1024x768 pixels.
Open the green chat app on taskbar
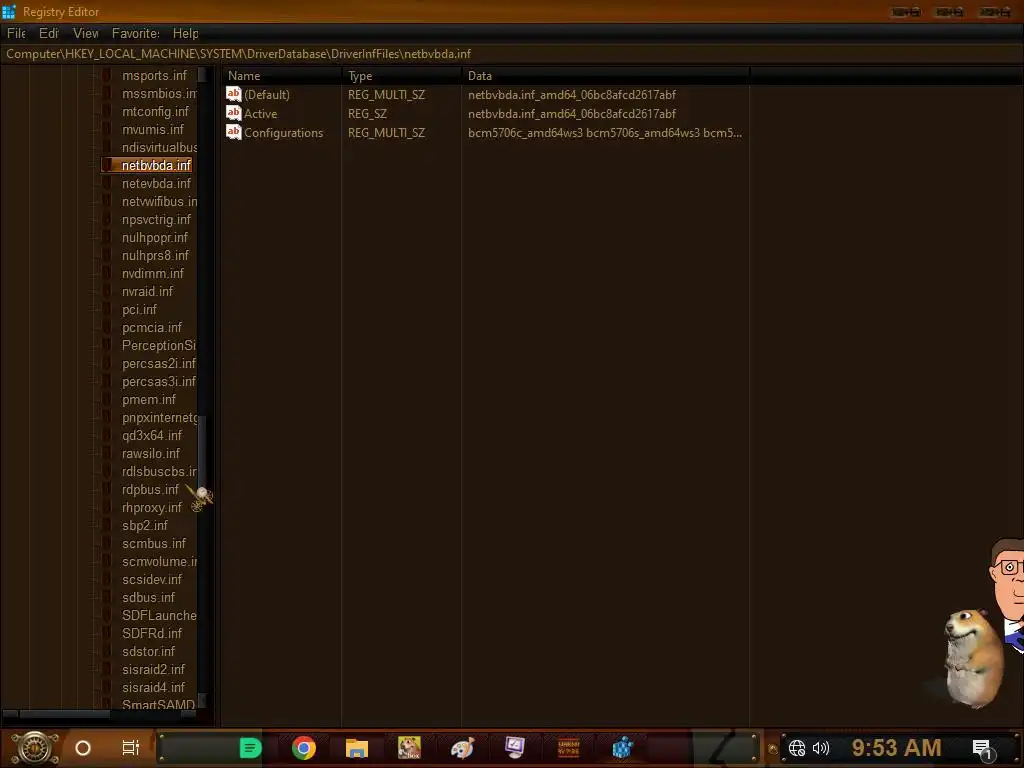point(250,748)
